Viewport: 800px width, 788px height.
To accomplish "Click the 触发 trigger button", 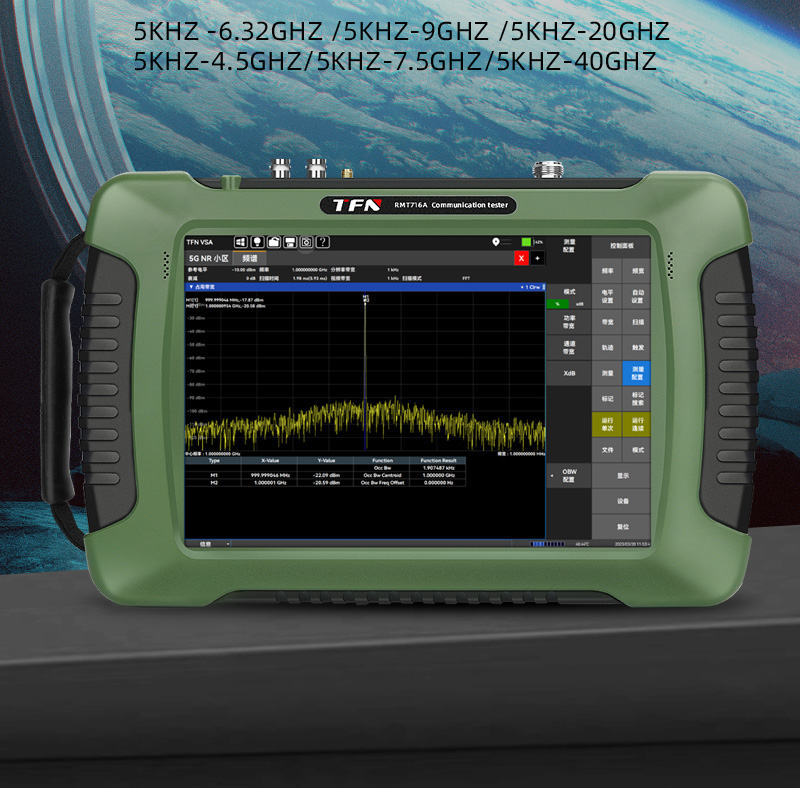I will (637, 348).
